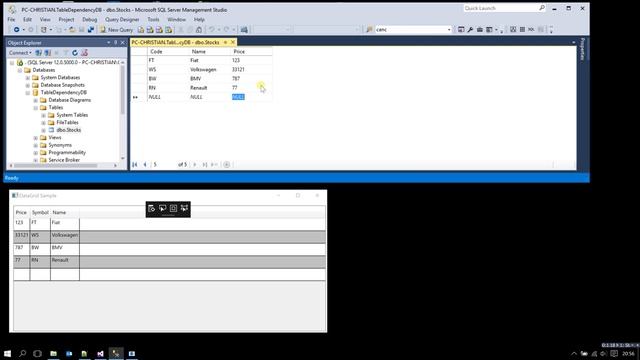Click the Price column header in DataGrid Sample
Image resolution: width=640 pixels, height=360 pixels.
point(21,212)
